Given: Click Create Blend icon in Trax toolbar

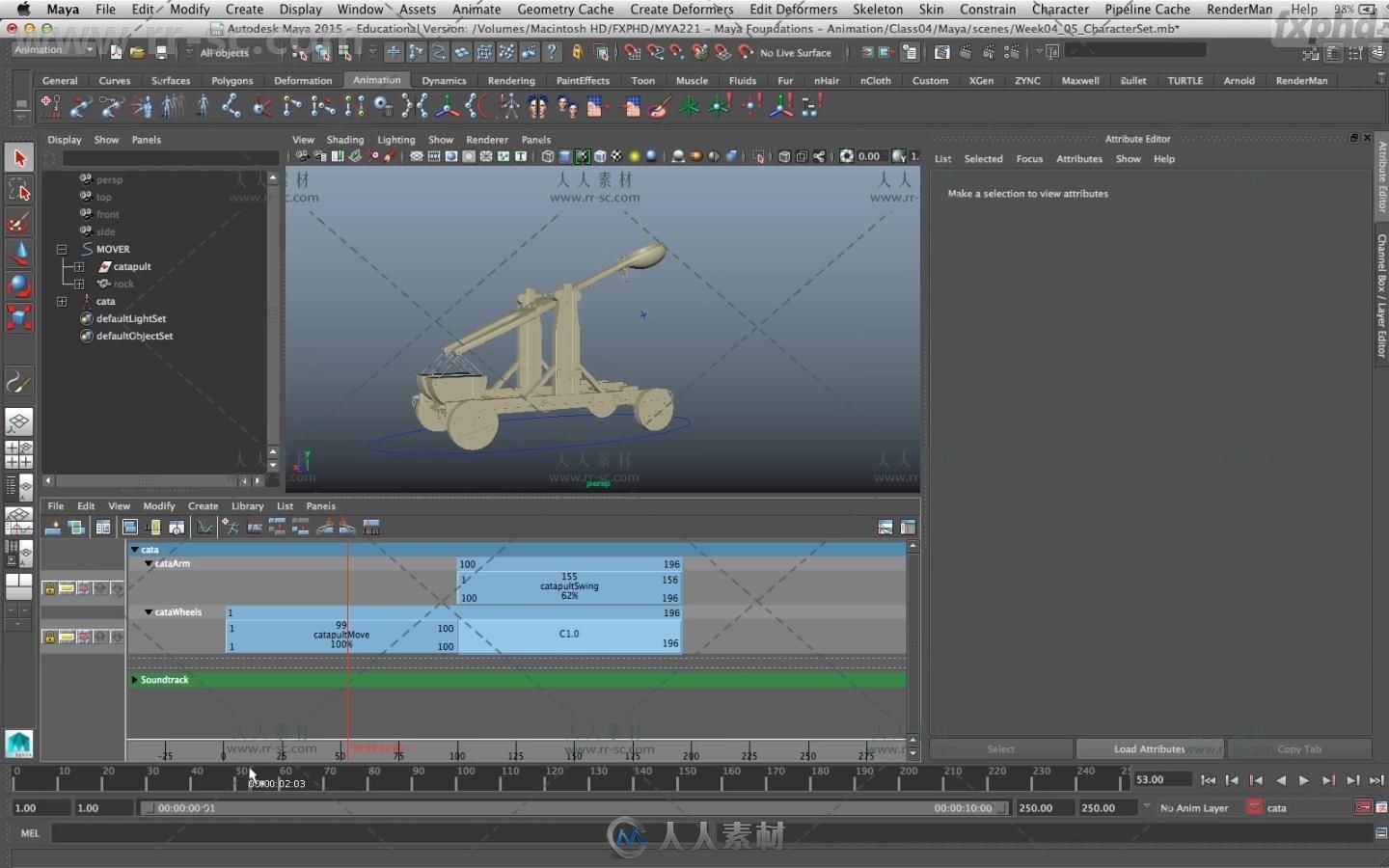Looking at the screenshot, I should tap(75, 527).
